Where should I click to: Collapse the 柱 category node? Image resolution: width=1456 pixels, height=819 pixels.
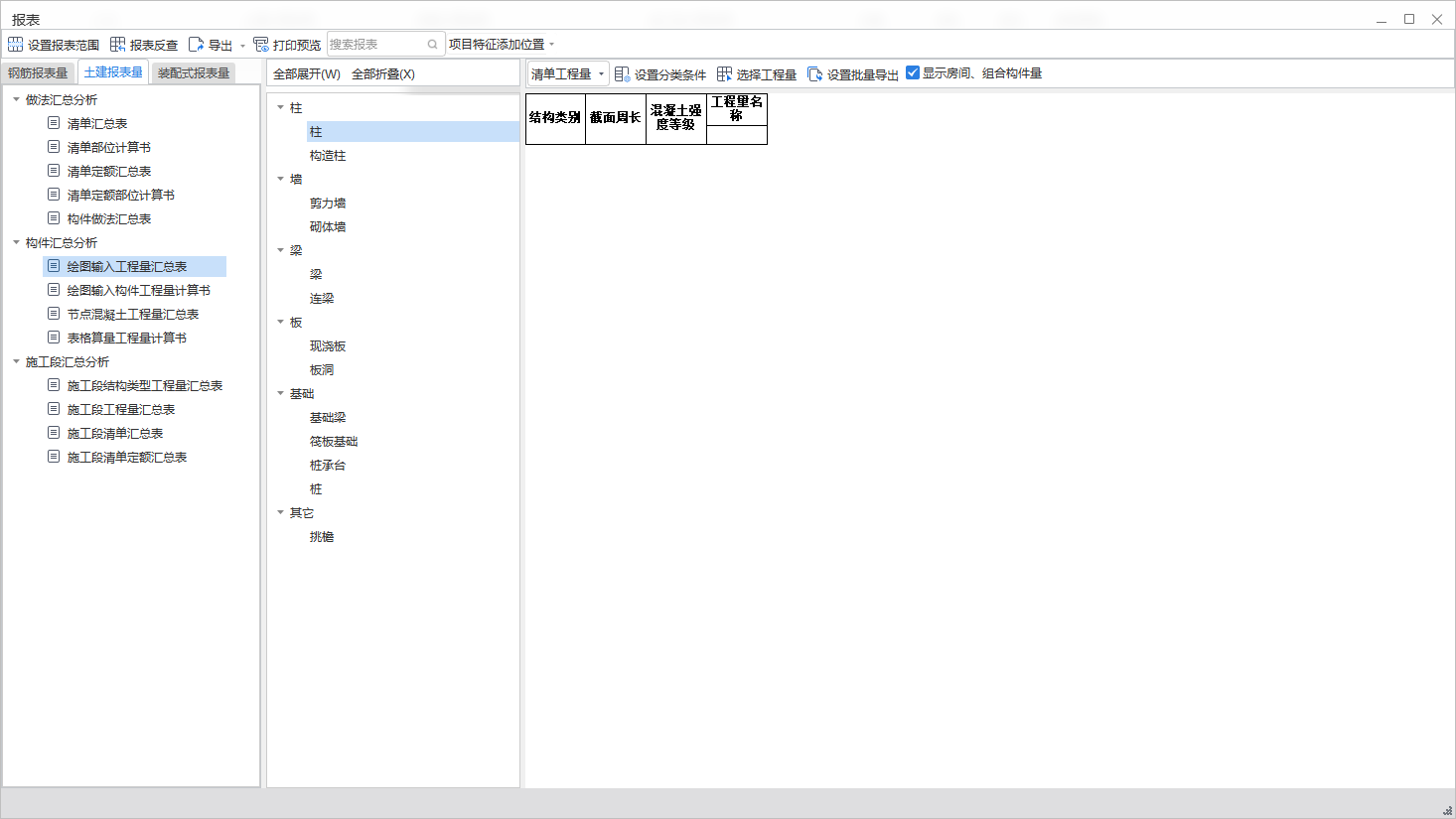coord(280,107)
